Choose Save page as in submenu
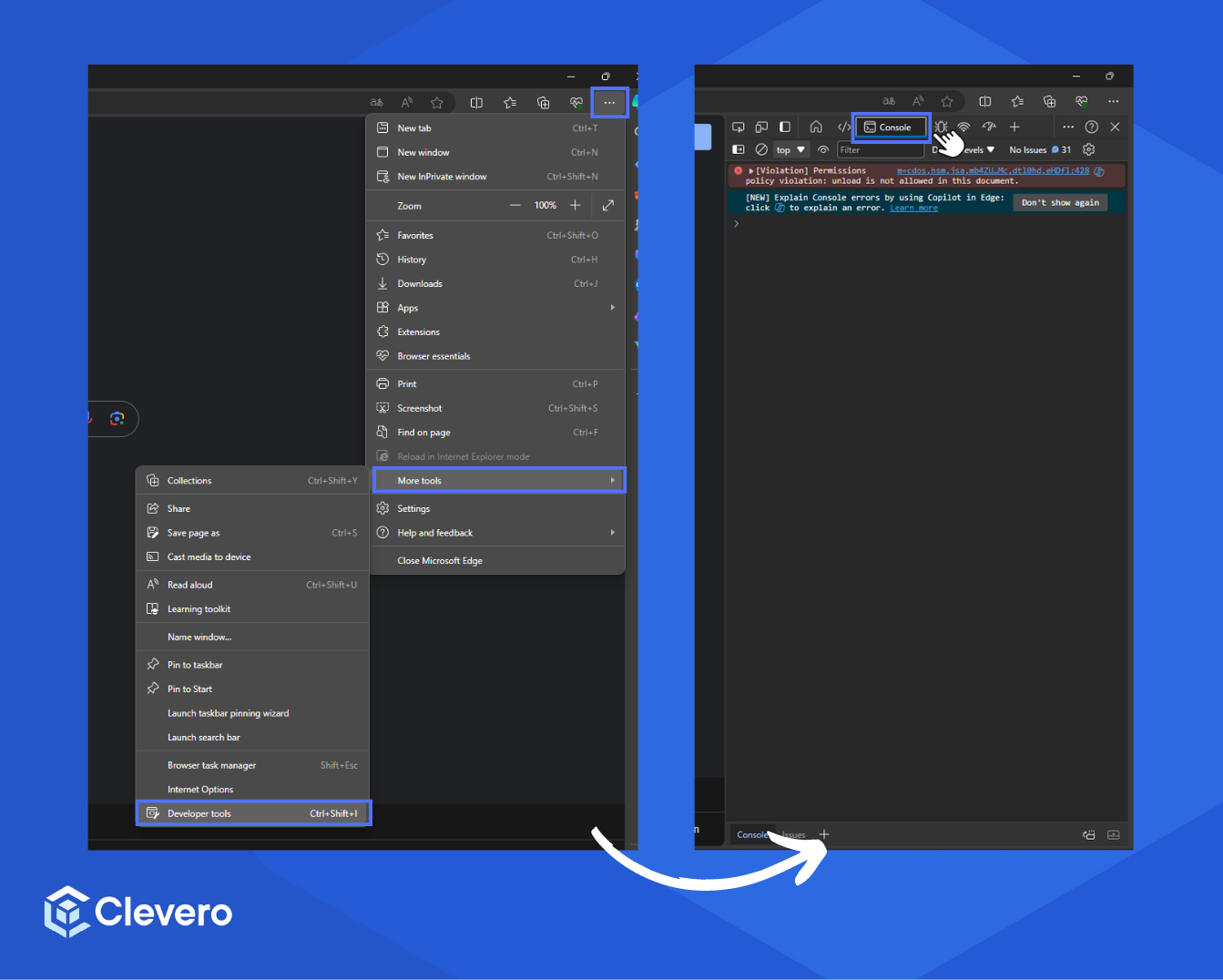This screenshot has height=980, width=1223. tap(252, 533)
